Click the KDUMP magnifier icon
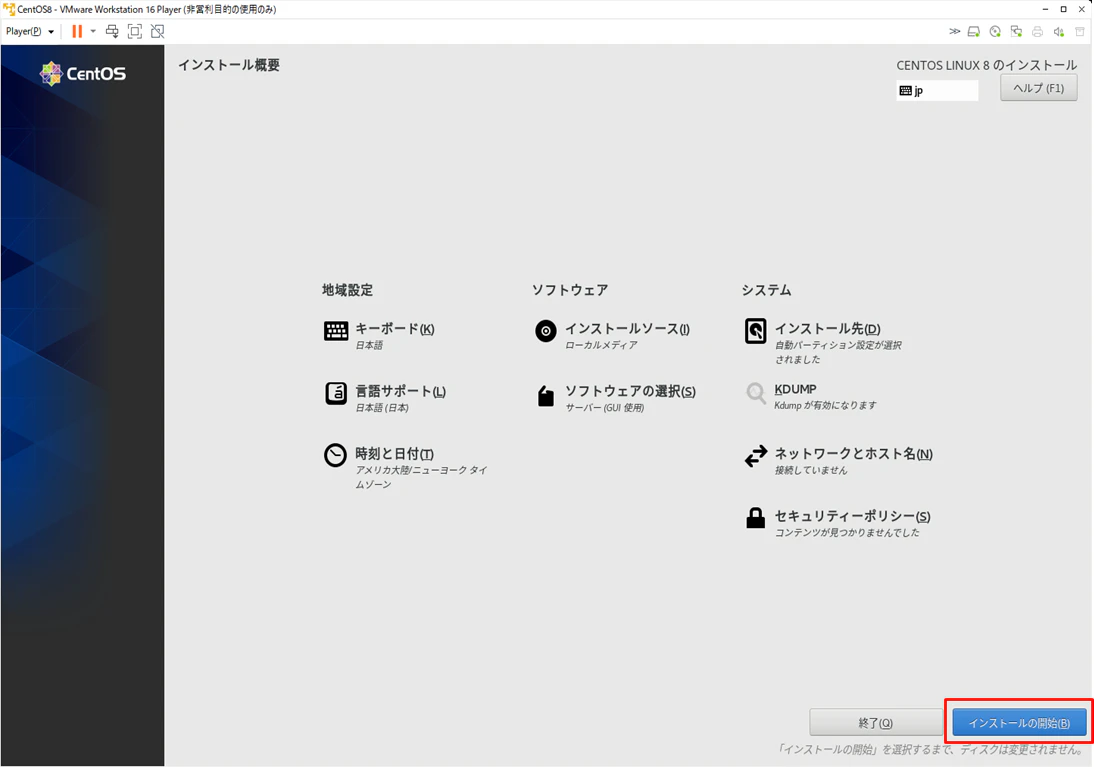The height and width of the screenshot is (767, 1094). point(756,393)
